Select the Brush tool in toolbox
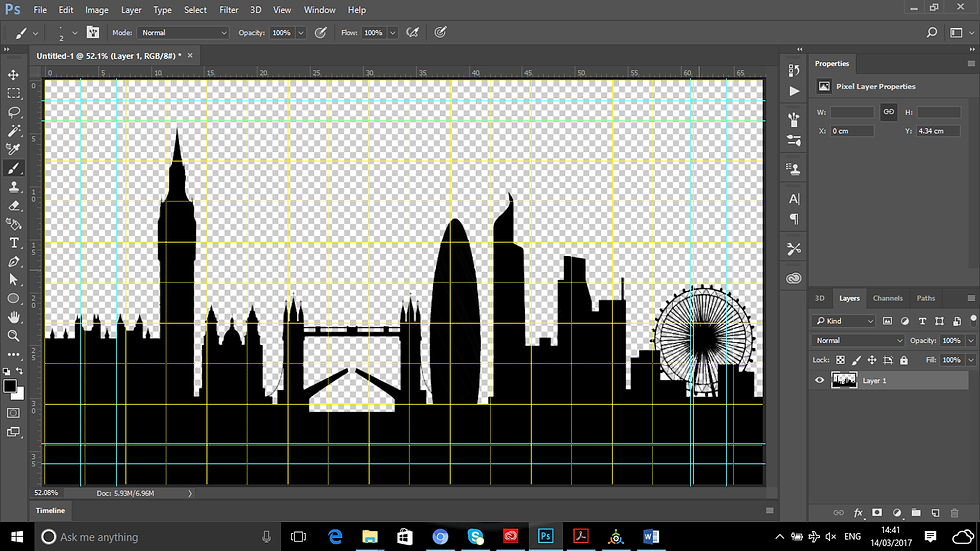 [x=13, y=168]
